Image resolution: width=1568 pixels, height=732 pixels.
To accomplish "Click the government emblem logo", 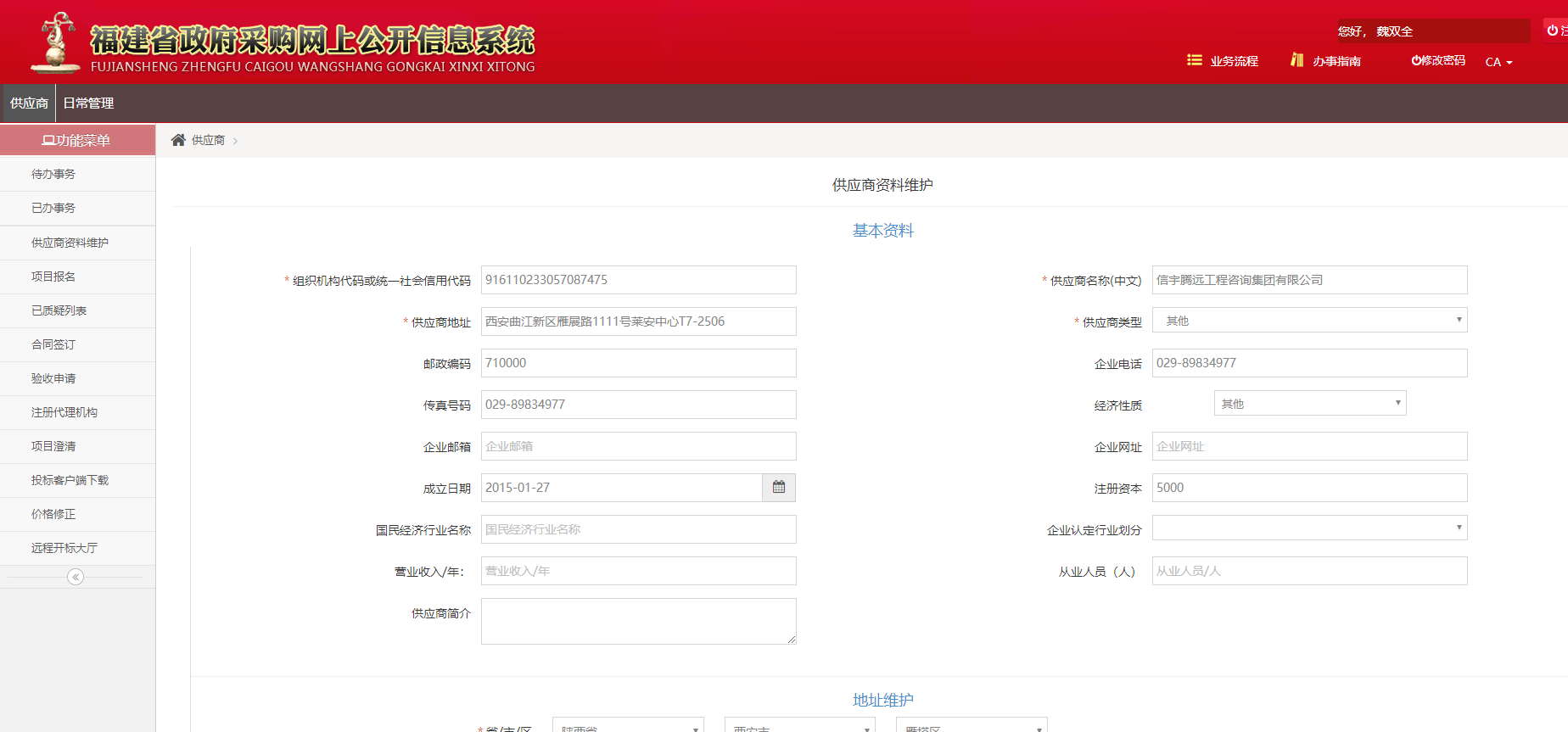I will 54,42.
